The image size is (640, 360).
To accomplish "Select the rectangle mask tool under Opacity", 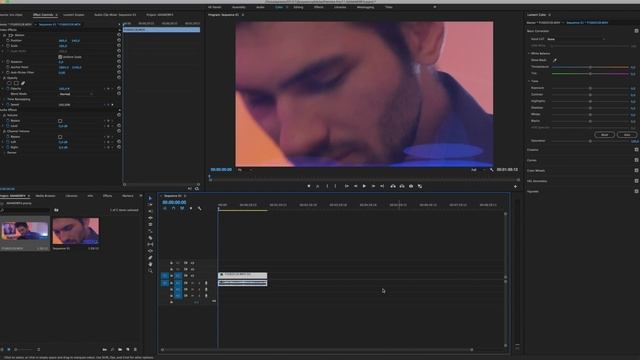I will tap(16, 83).
